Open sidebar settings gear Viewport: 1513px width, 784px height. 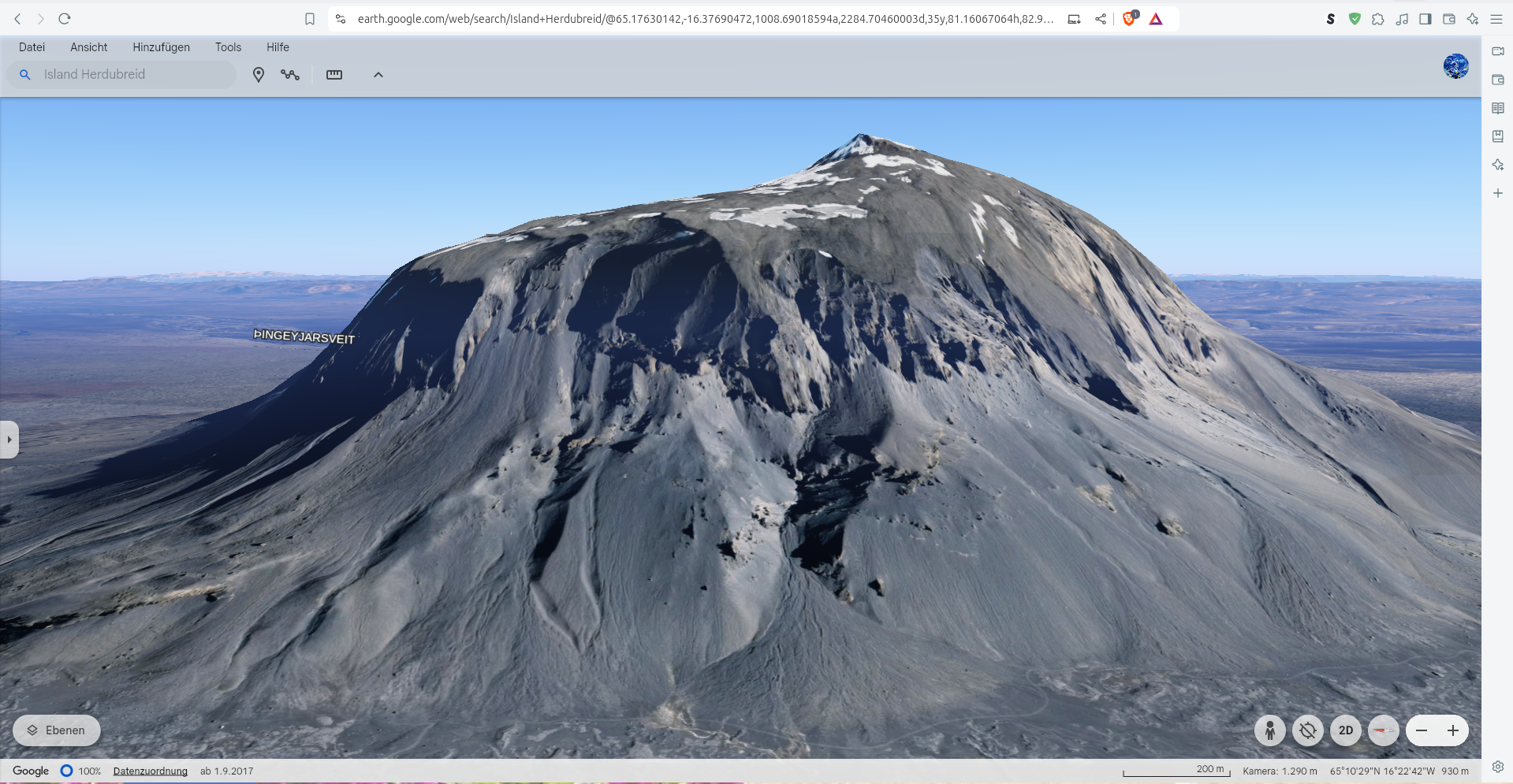coord(1498,767)
